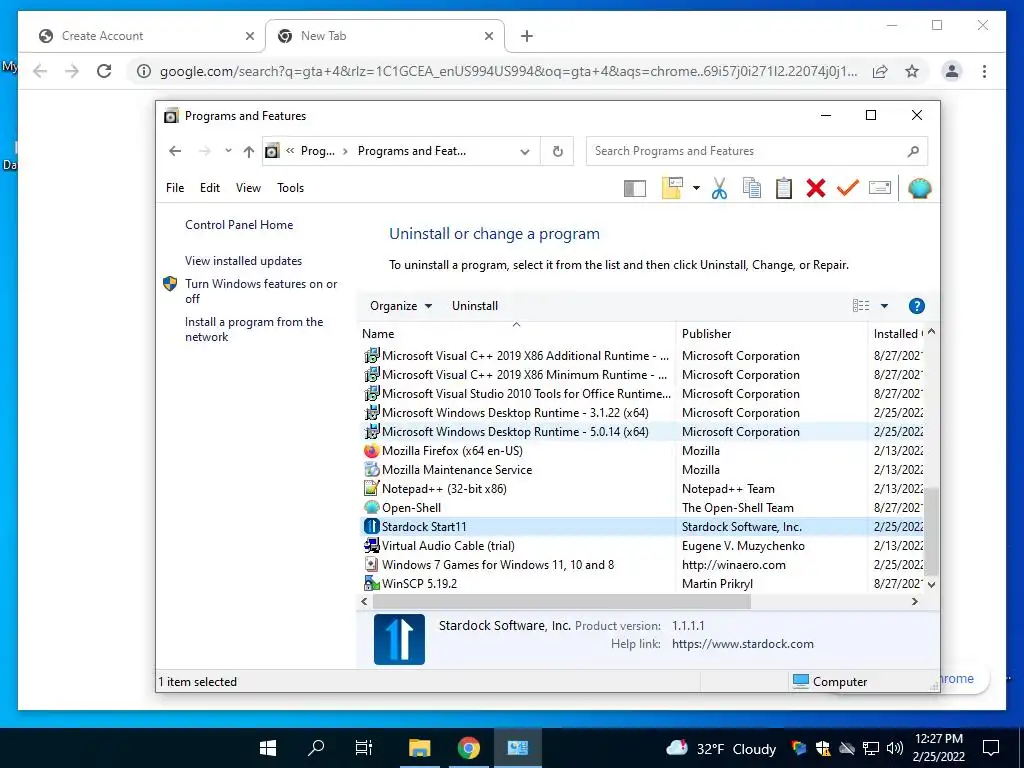Refresh the Programs and Features list
Image resolution: width=1024 pixels, height=768 pixels.
tap(558, 152)
